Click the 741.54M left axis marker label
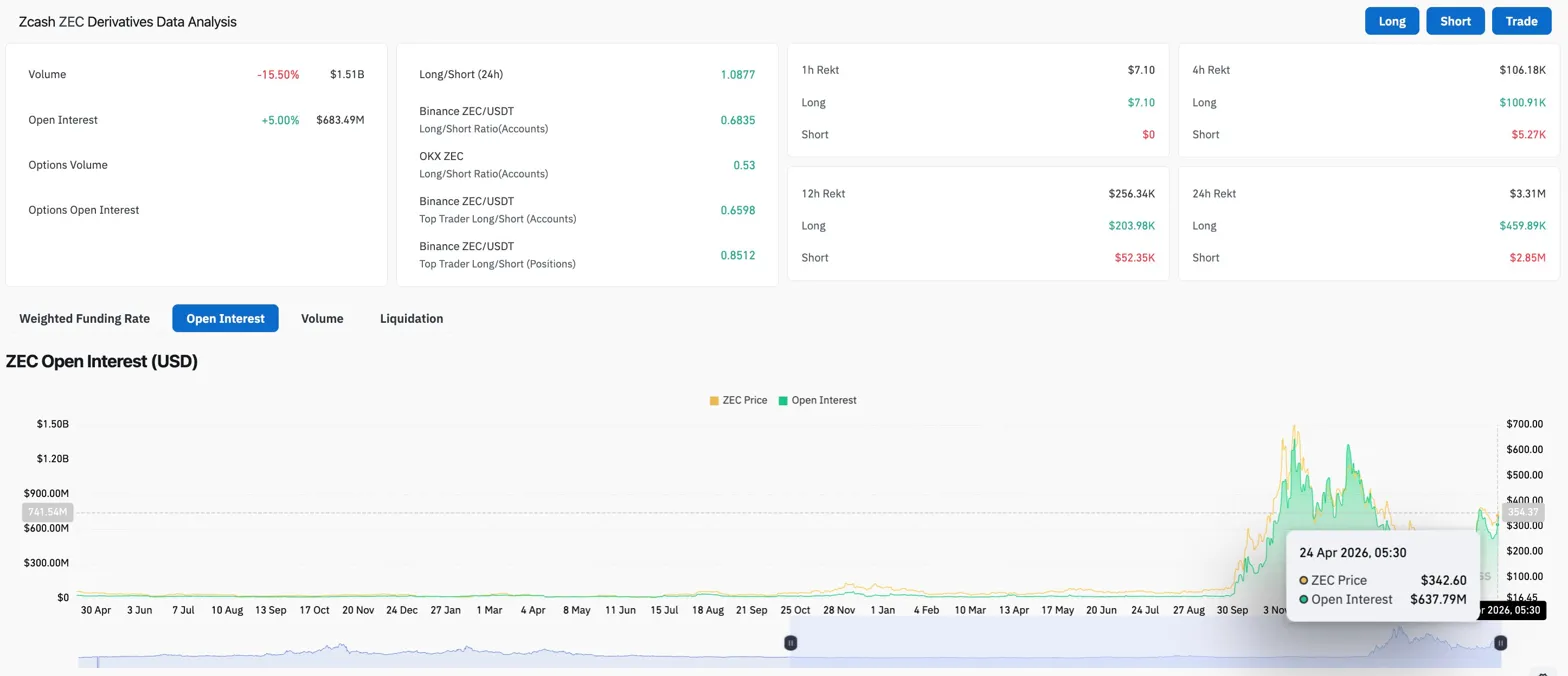 click(x=46, y=512)
